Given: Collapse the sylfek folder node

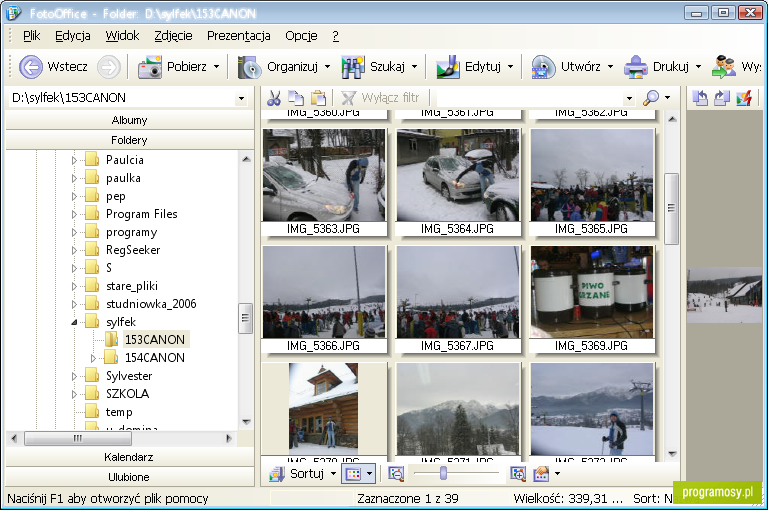Looking at the screenshot, I should (x=74, y=322).
